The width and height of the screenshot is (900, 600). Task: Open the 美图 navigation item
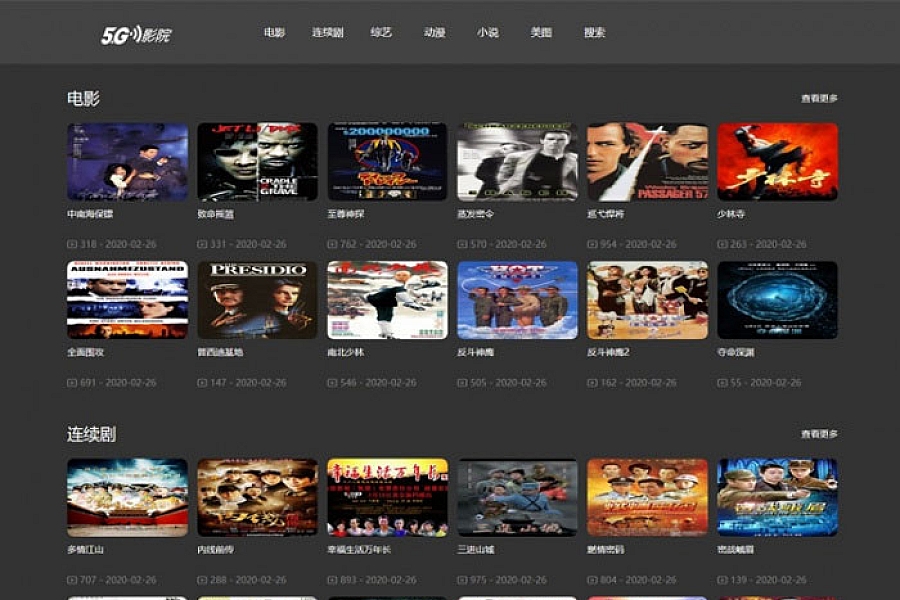[541, 32]
